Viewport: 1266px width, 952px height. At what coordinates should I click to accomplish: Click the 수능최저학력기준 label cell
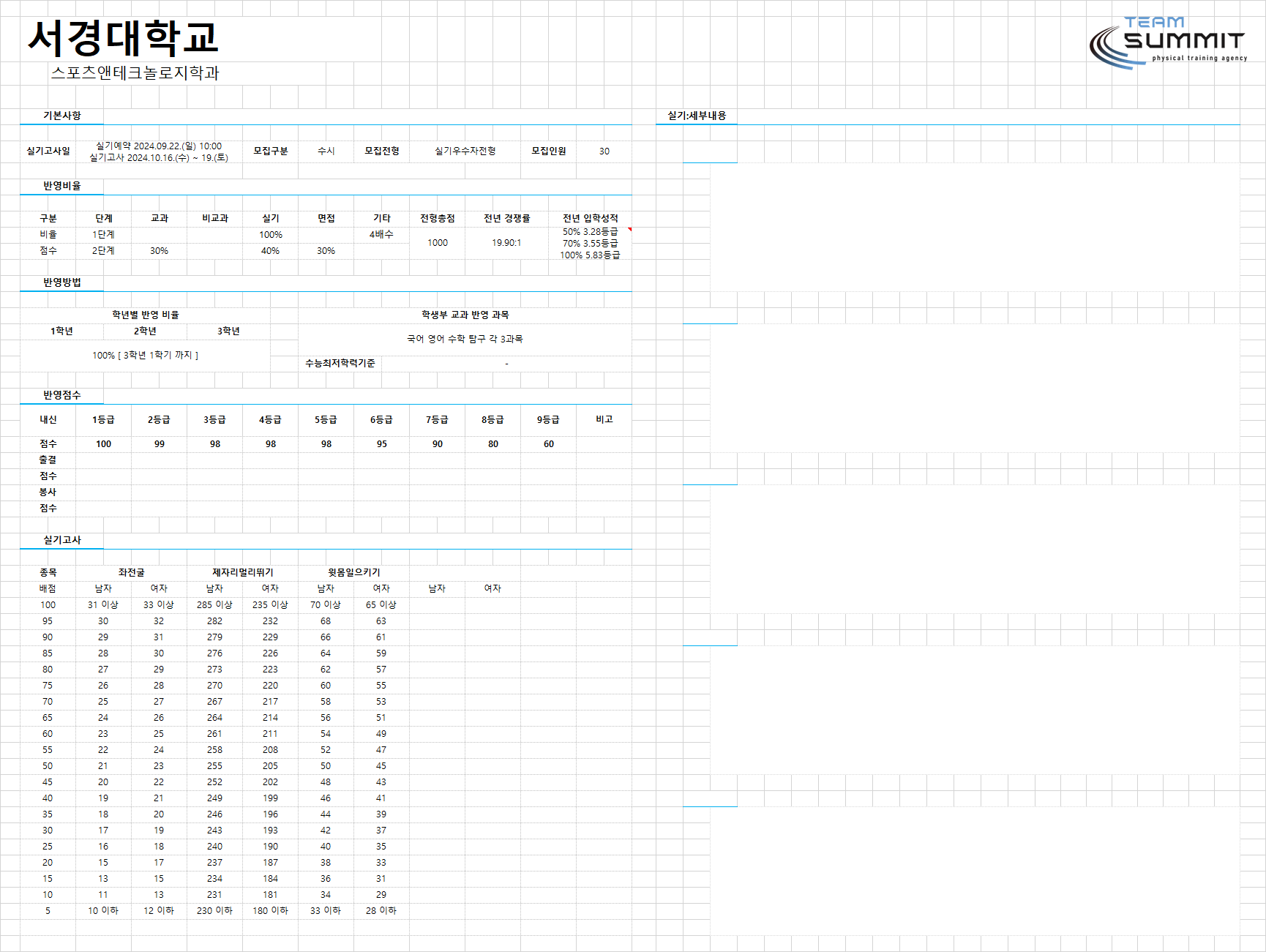[x=340, y=363]
